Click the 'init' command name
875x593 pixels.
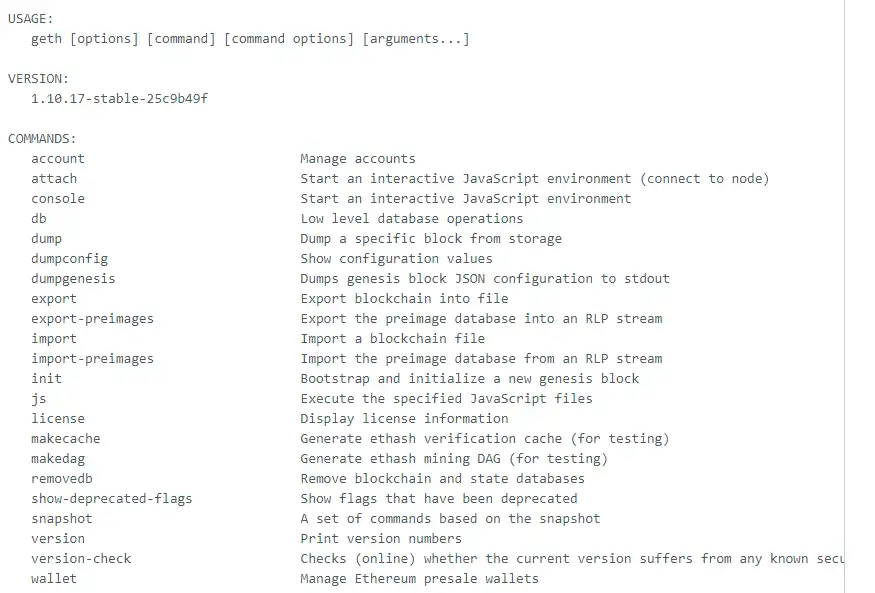tap(46, 378)
